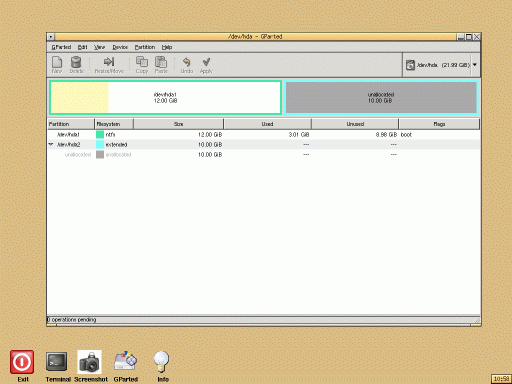Click the ntfs filesystem label

(110, 135)
